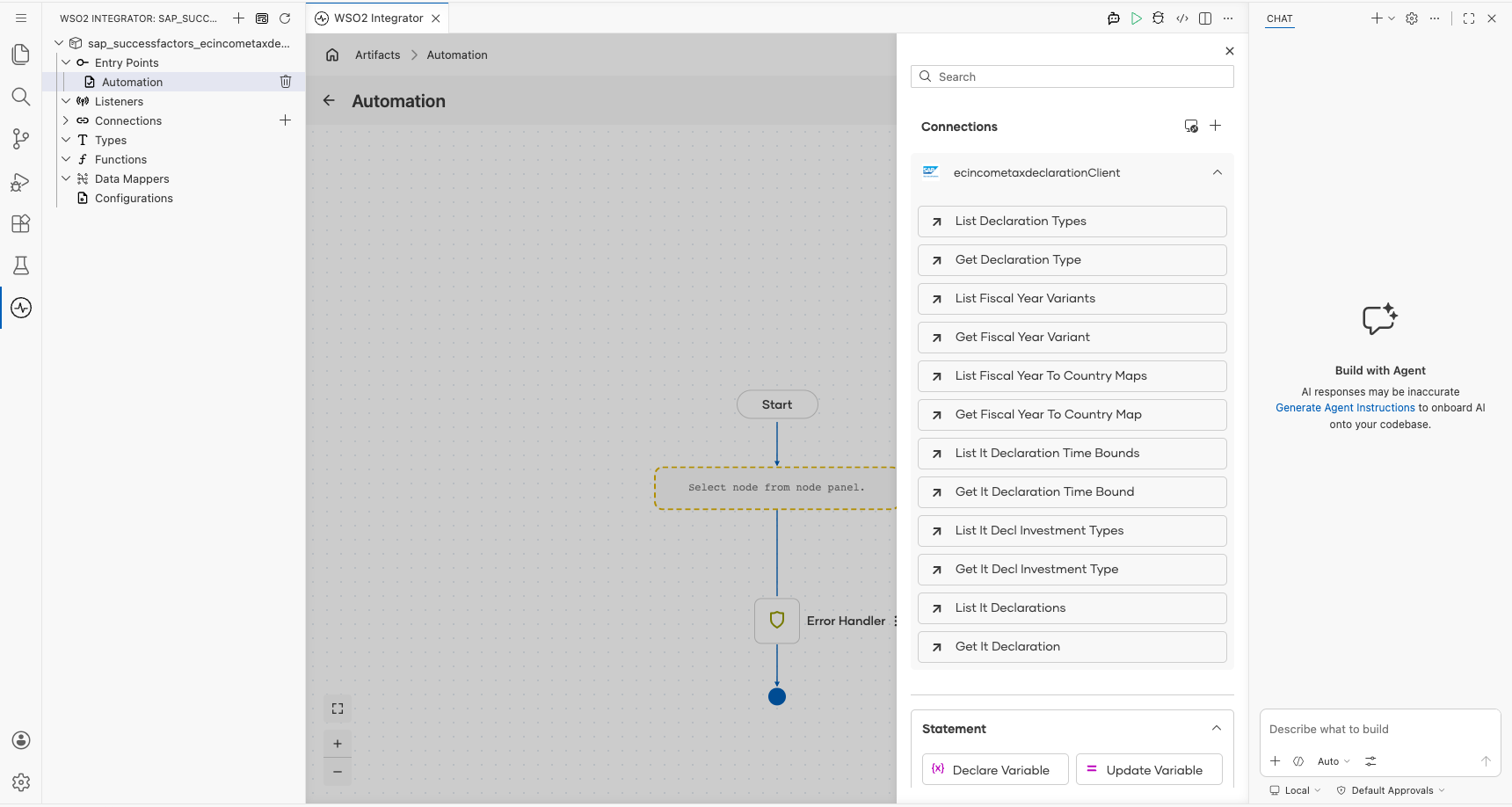Screen dimensions: 1512x807
Task: Choose Get Fiscal Year Variant action
Action: point(1072,338)
